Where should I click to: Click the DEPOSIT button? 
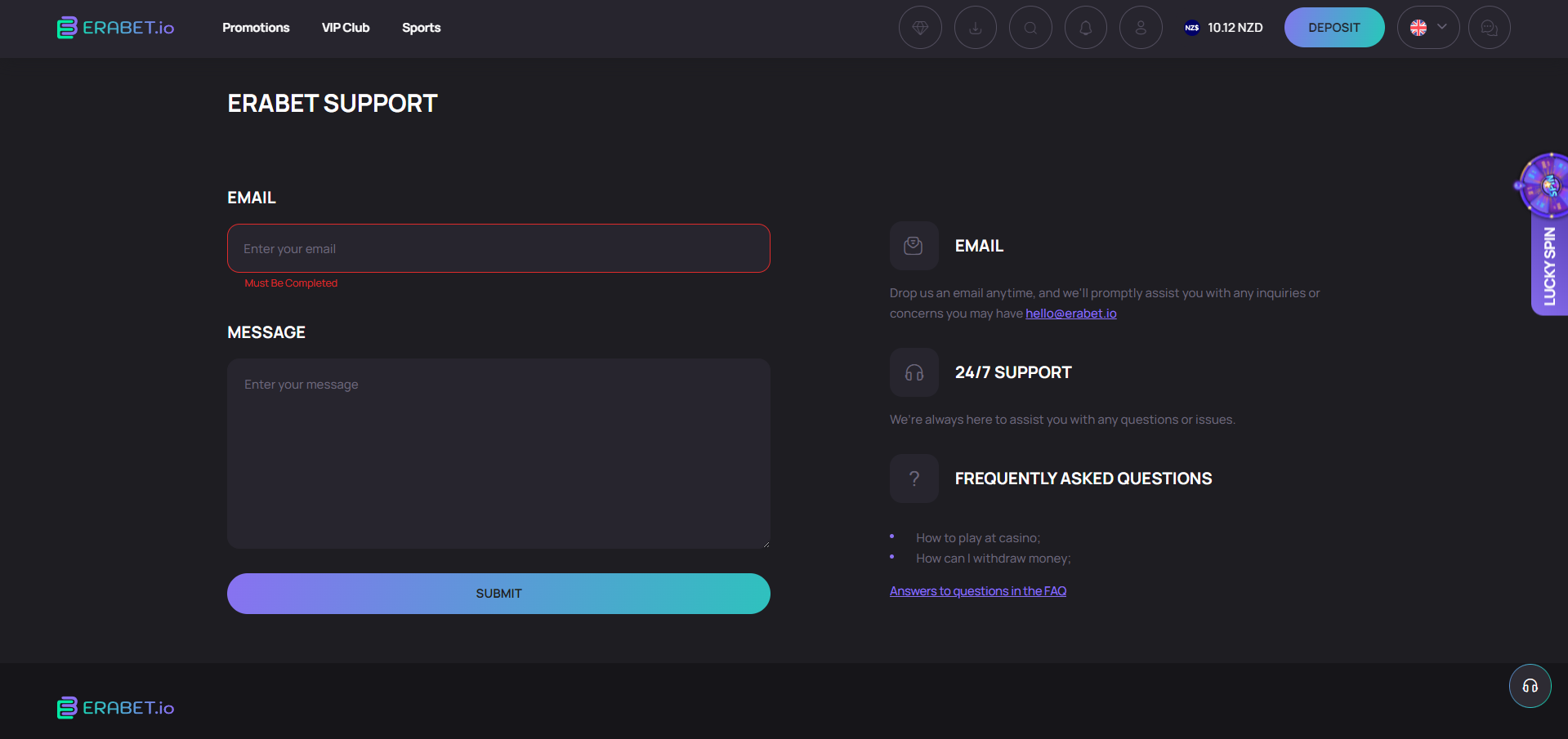[x=1334, y=28]
